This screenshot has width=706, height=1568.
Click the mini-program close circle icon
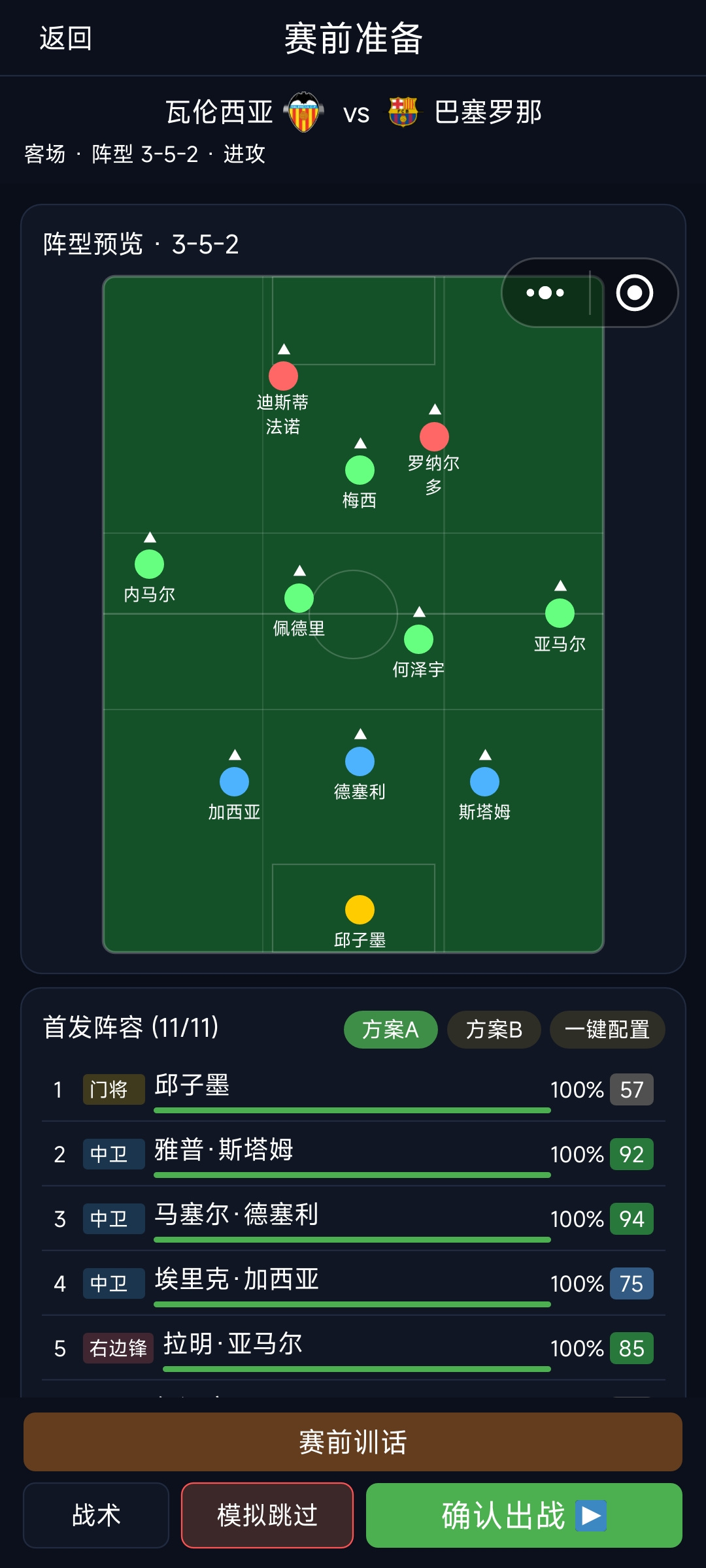(634, 293)
